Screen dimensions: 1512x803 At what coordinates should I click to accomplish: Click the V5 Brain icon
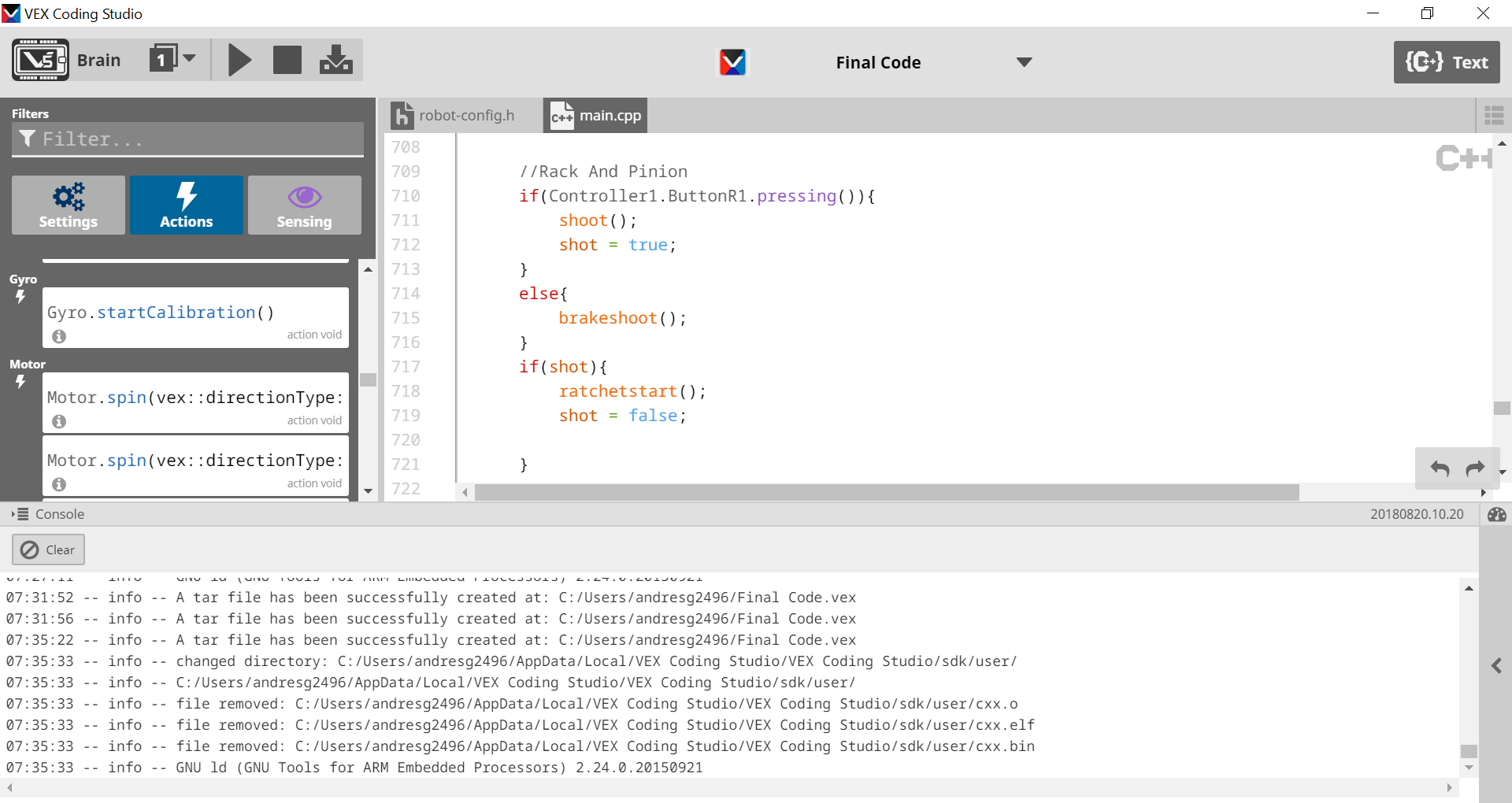pos(39,61)
